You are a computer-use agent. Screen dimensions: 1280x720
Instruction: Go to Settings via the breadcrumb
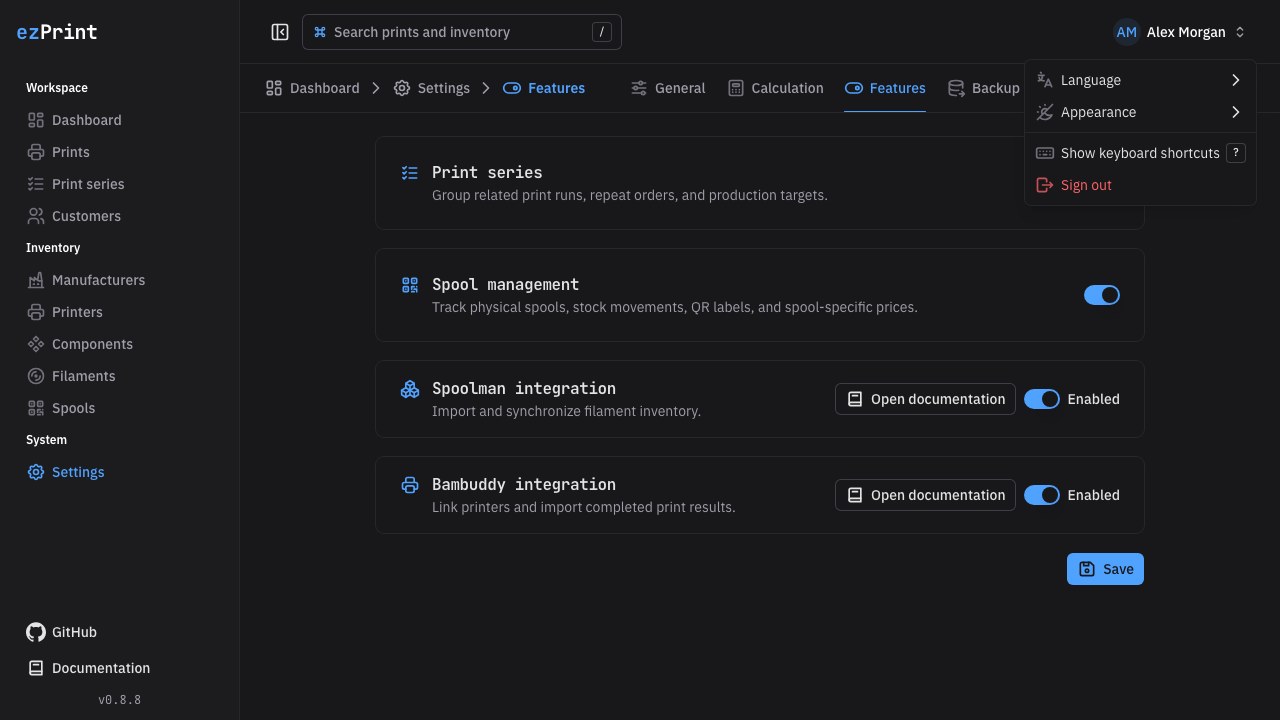[x=432, y=88]
